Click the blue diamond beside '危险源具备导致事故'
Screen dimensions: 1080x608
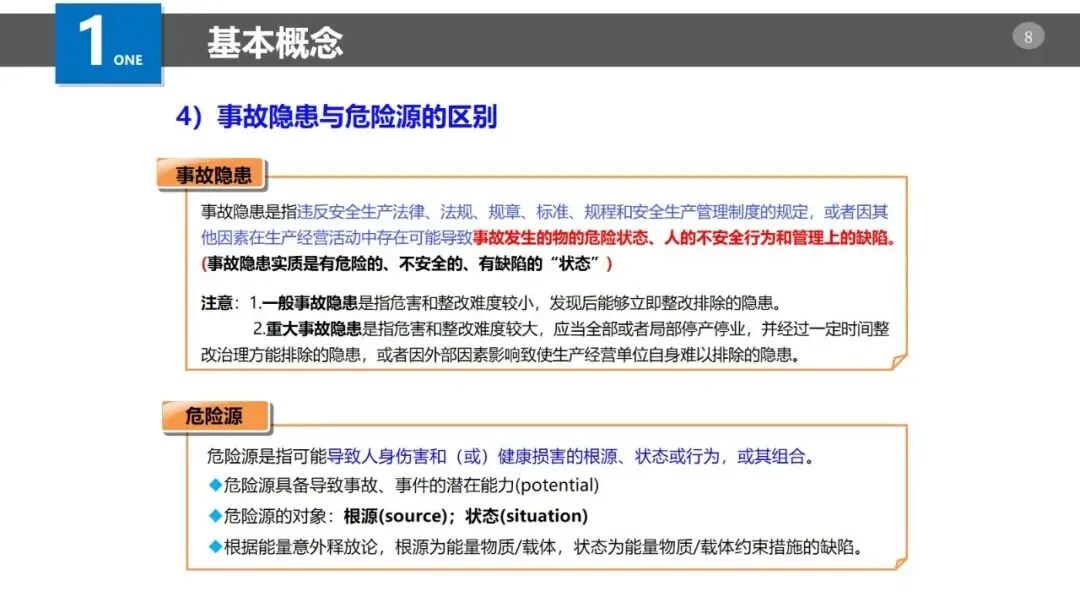click(215, 485)
